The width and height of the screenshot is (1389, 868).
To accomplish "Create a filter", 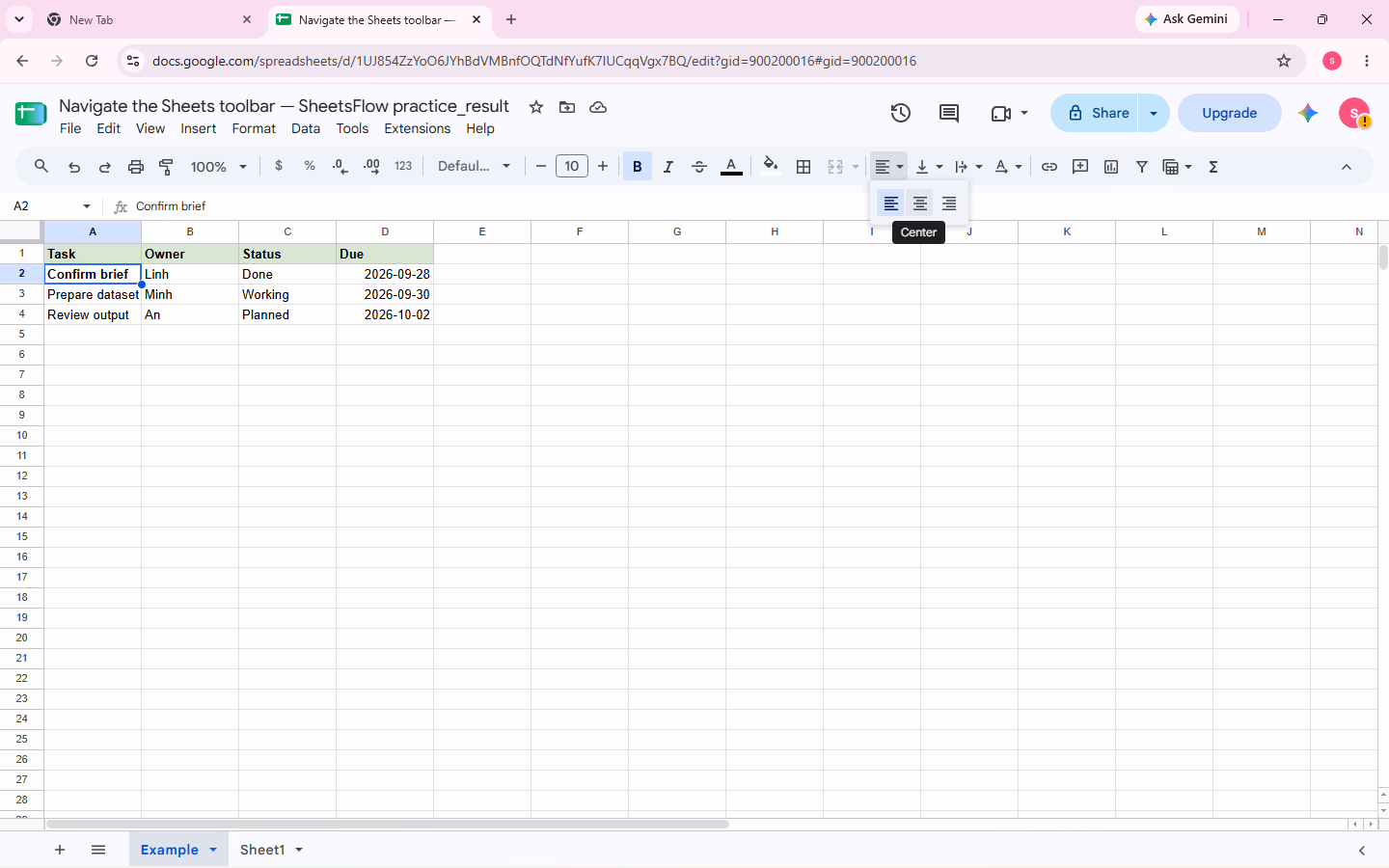I will point(1142,167).
